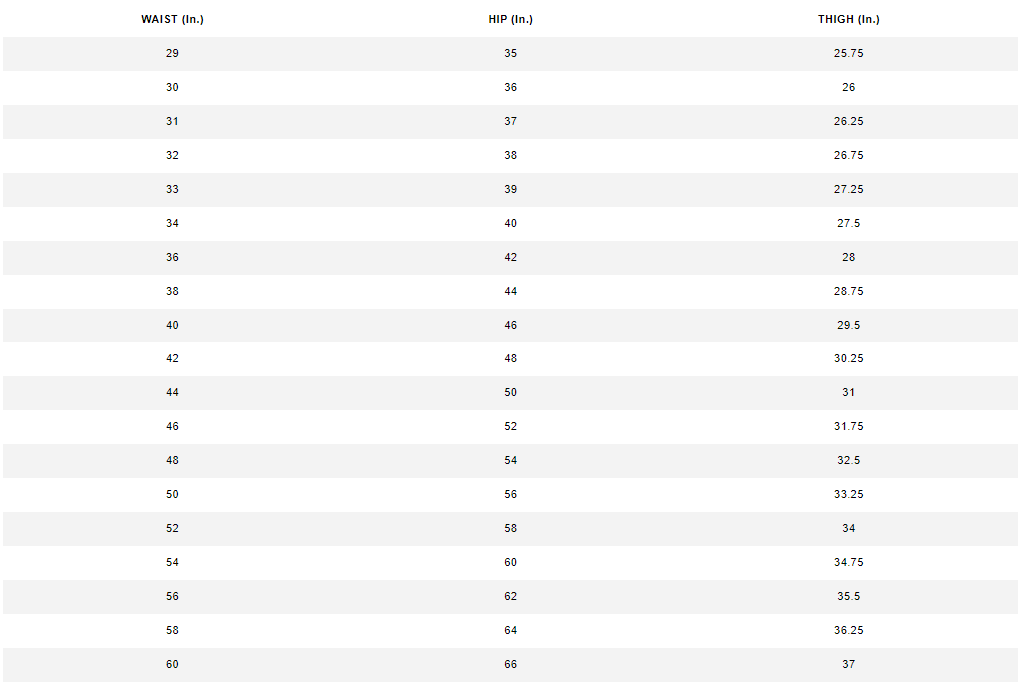Select thigh value 26.75
This screenshot has height=687, width=1022.
[x=848, y=155]
